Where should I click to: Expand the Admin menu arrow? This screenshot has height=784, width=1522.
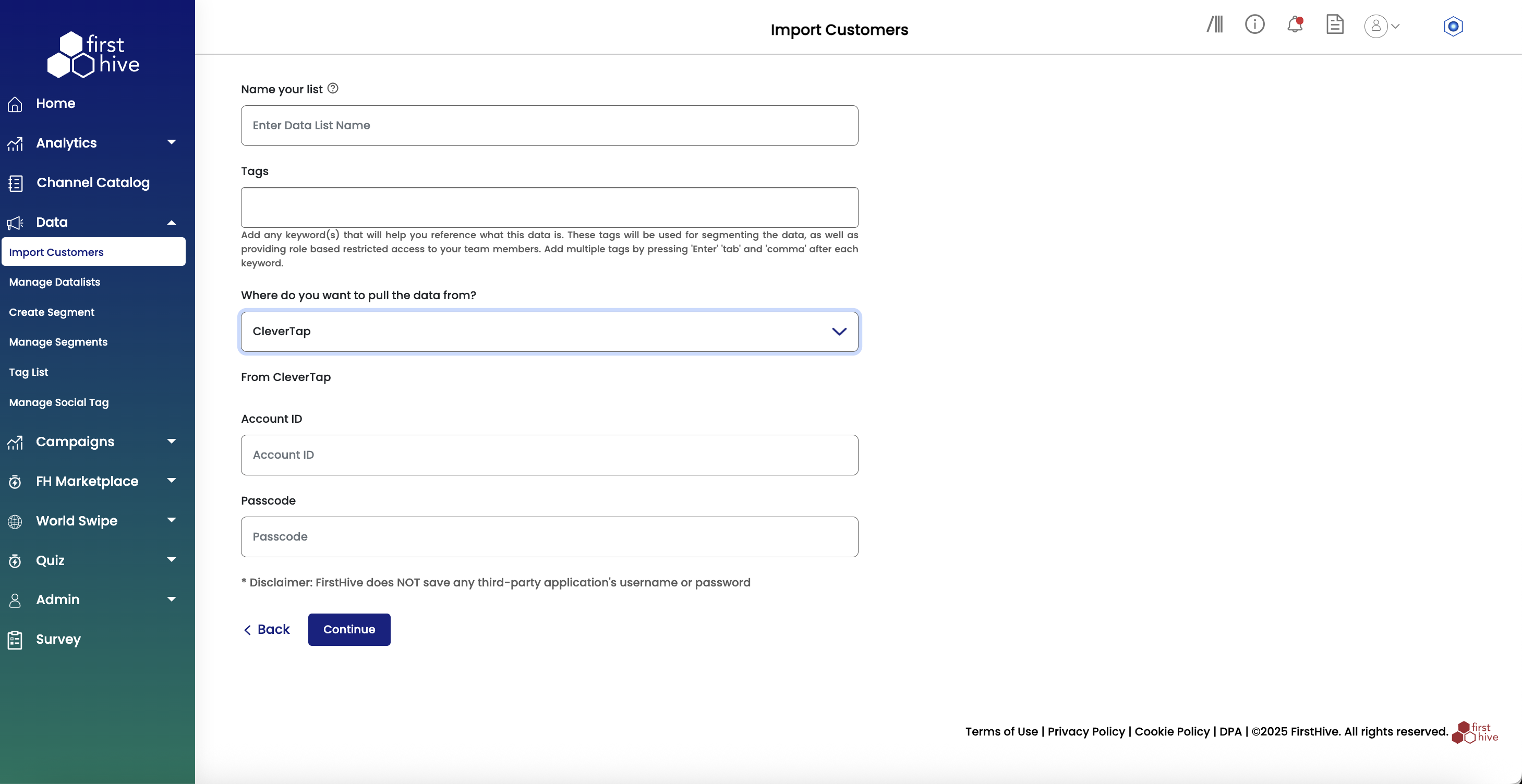(x=172, y=599)
